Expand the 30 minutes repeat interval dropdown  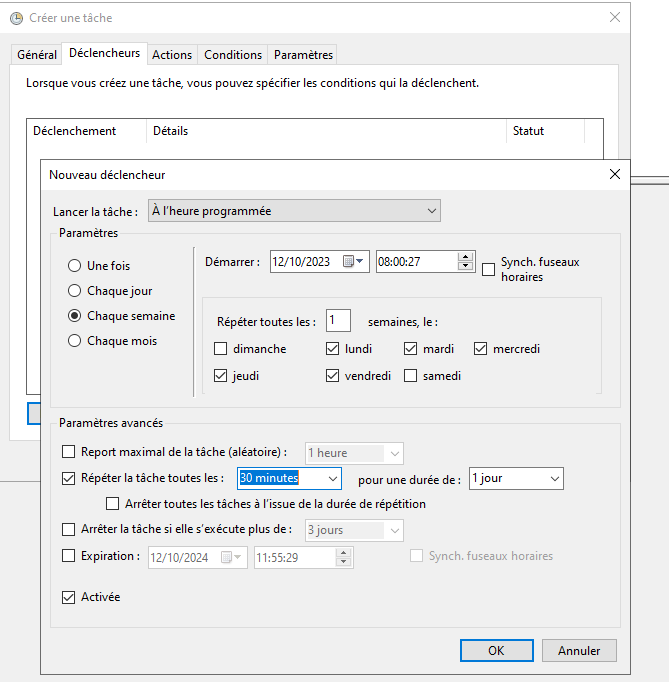pyautogui.click(x=333, y=478)
